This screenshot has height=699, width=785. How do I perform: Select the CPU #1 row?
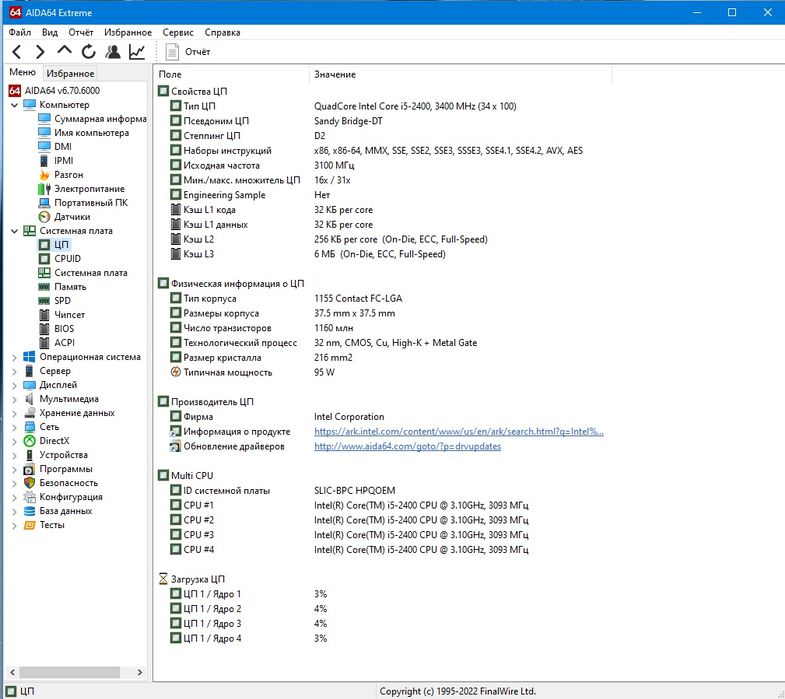349,506
